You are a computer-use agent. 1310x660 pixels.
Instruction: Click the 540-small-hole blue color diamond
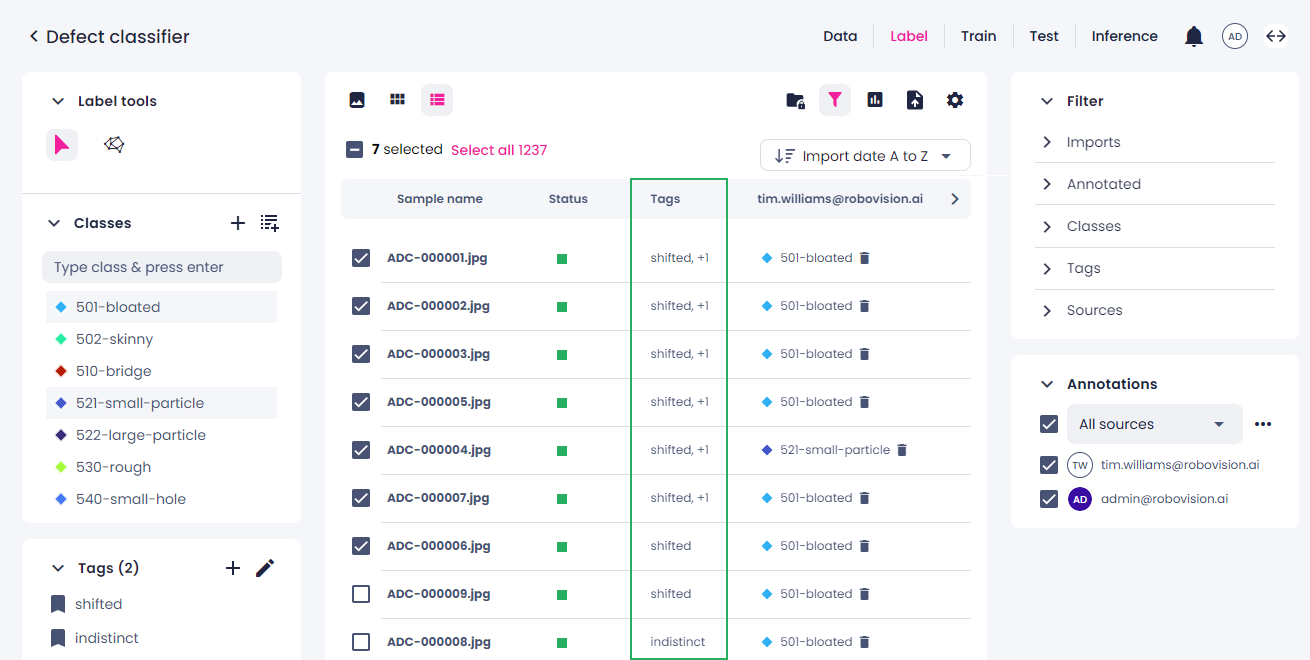coord(61,499)
